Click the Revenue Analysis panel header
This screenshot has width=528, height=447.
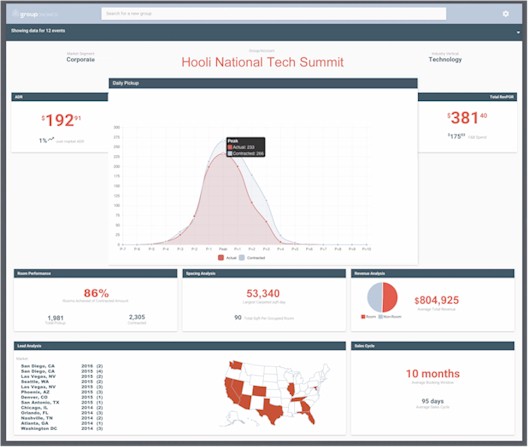pos(433,273)
